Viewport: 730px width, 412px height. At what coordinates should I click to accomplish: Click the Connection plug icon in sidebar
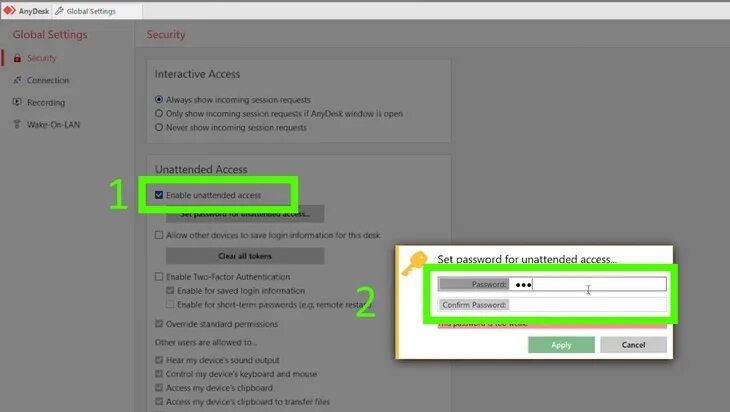coord(17,80)
